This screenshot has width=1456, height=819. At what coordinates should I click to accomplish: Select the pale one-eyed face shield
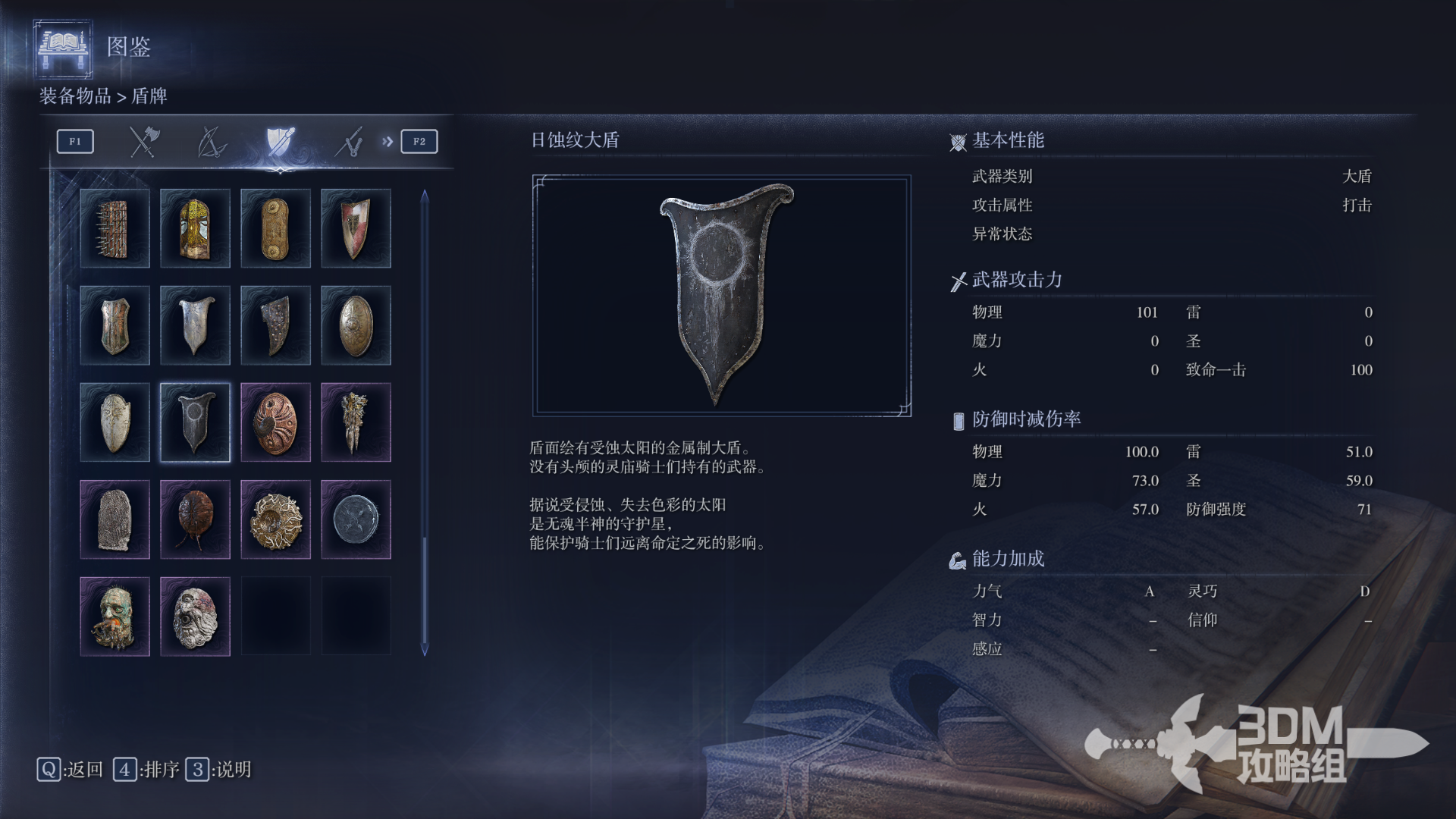click(195, 617)
